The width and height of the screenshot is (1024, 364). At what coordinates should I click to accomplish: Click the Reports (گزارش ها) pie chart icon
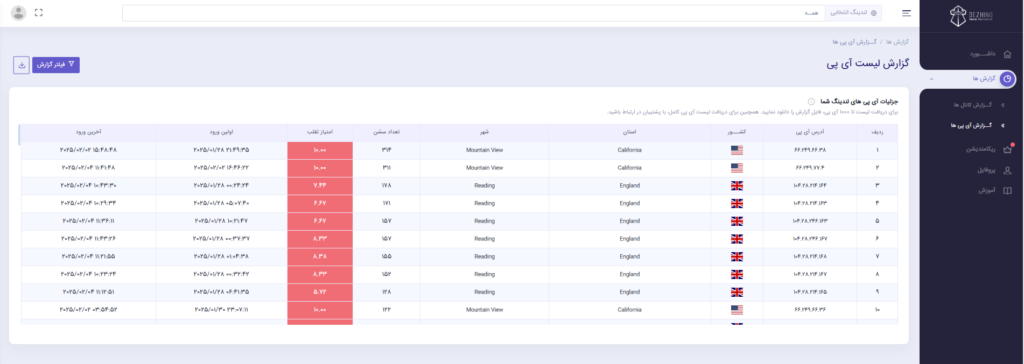pos(1008,78)
